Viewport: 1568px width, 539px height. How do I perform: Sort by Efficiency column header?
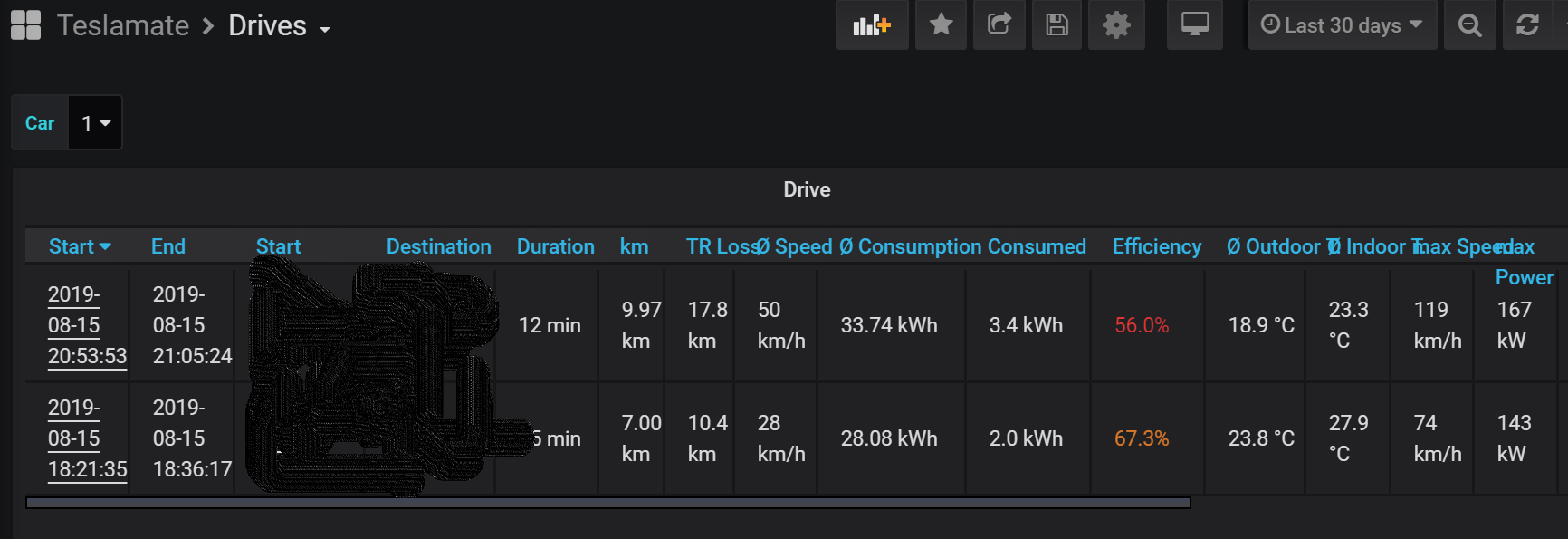coord(1157,246)
